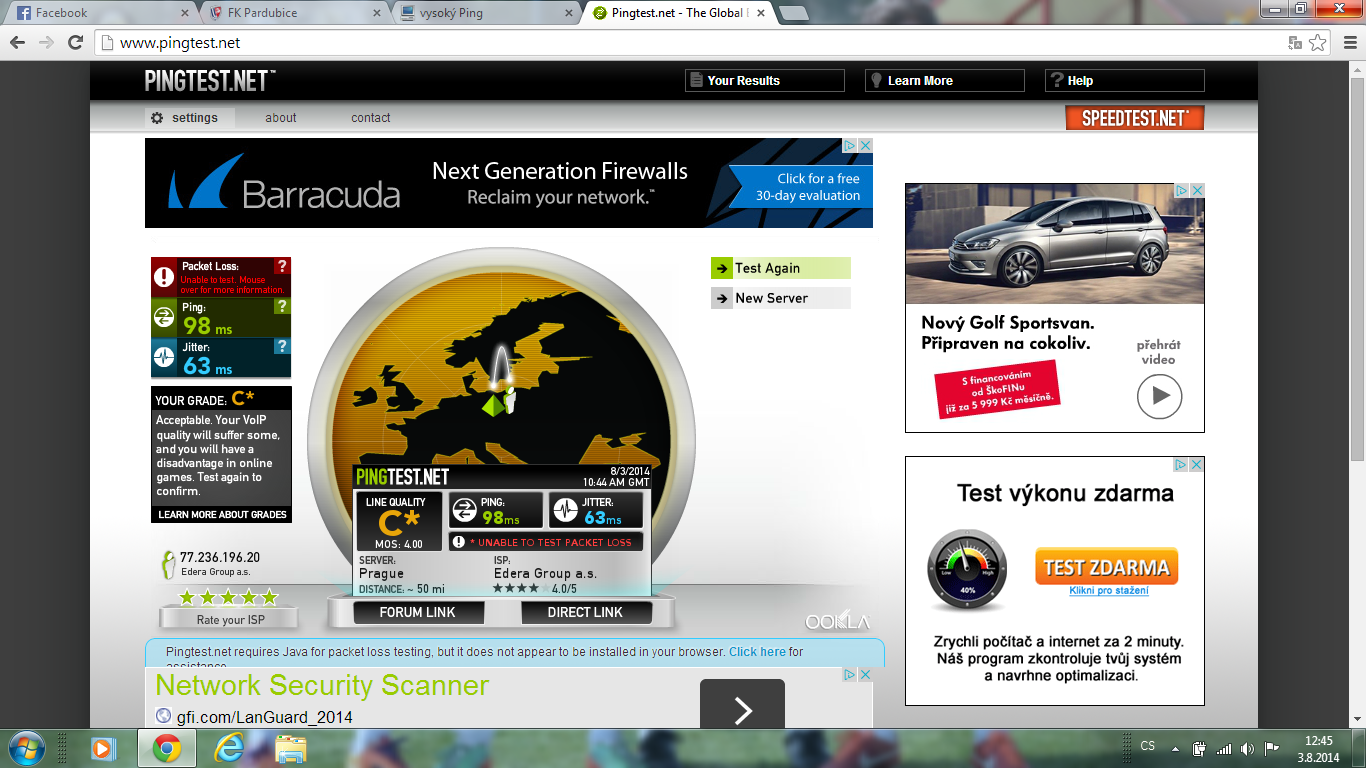
Task: Click the Packet Loss help question mark
Action: pos(282,266)
